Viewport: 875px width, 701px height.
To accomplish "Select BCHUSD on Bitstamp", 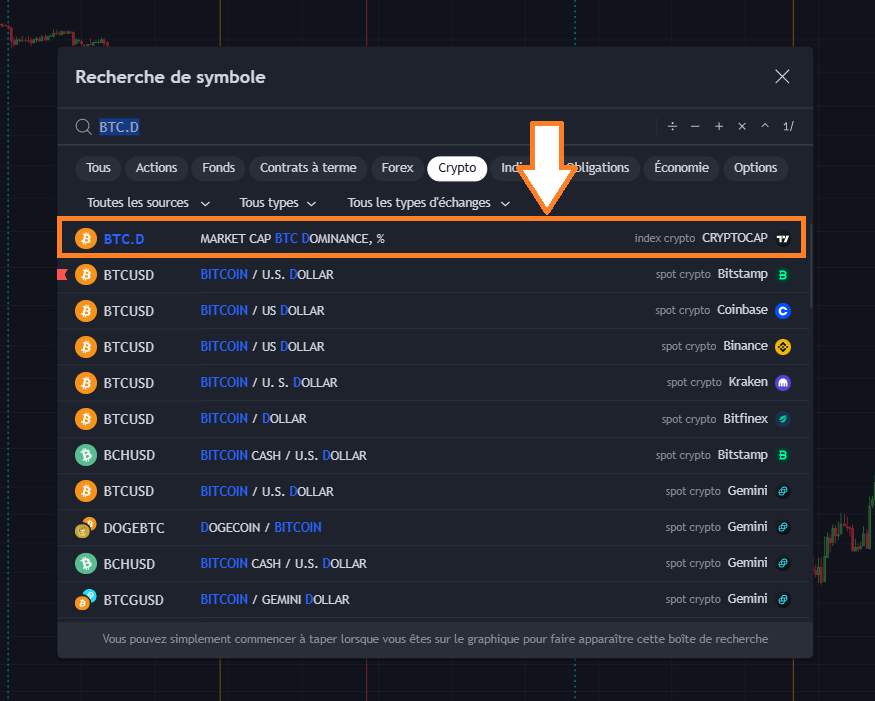I will tap(434, 455).
